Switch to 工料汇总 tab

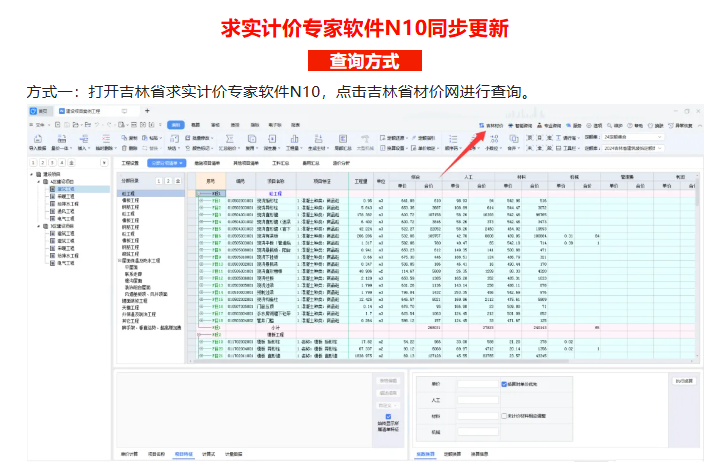[x=281, y=163]
